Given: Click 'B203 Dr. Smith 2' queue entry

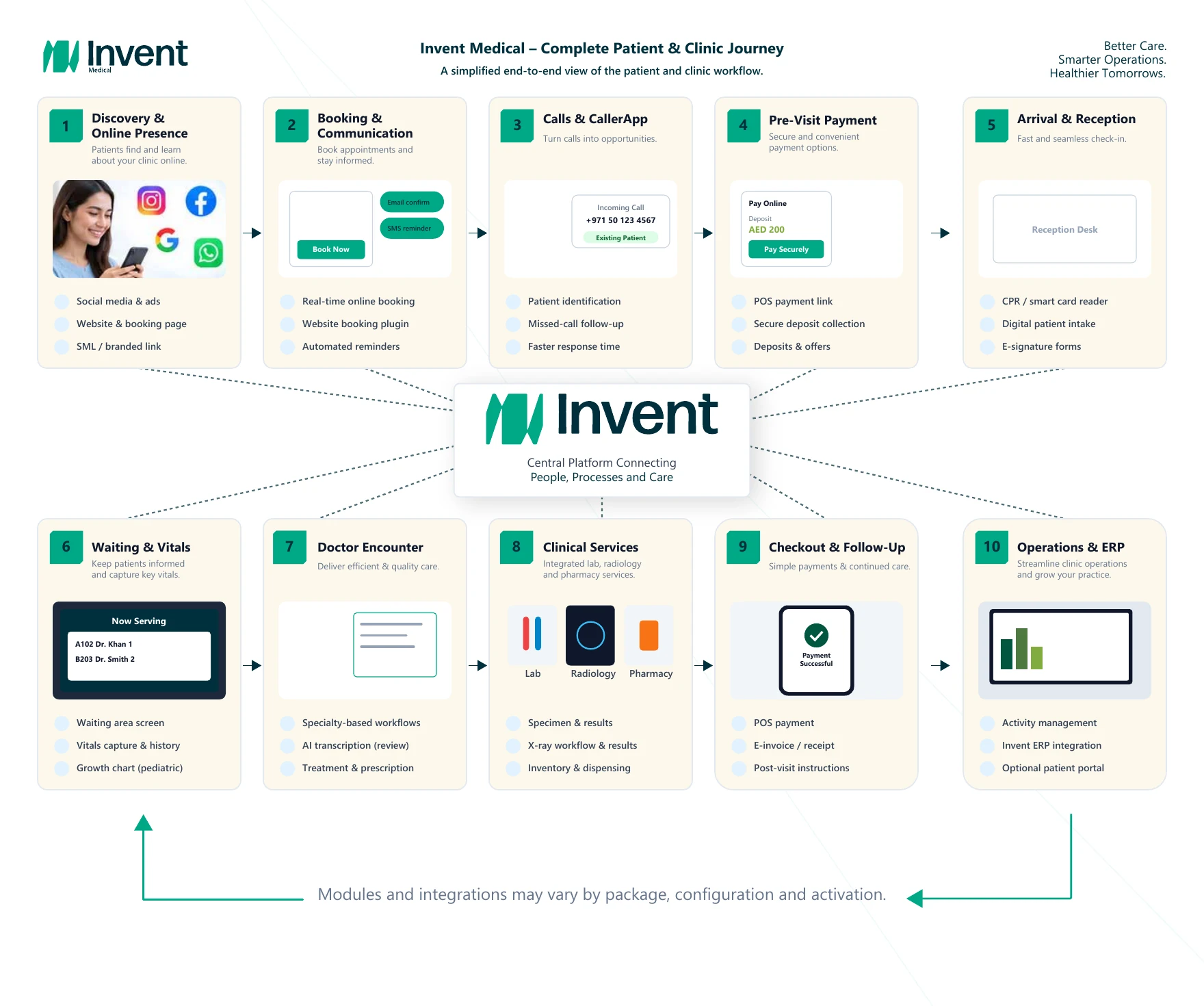Looking at the screenshot, I should [105, 659].
